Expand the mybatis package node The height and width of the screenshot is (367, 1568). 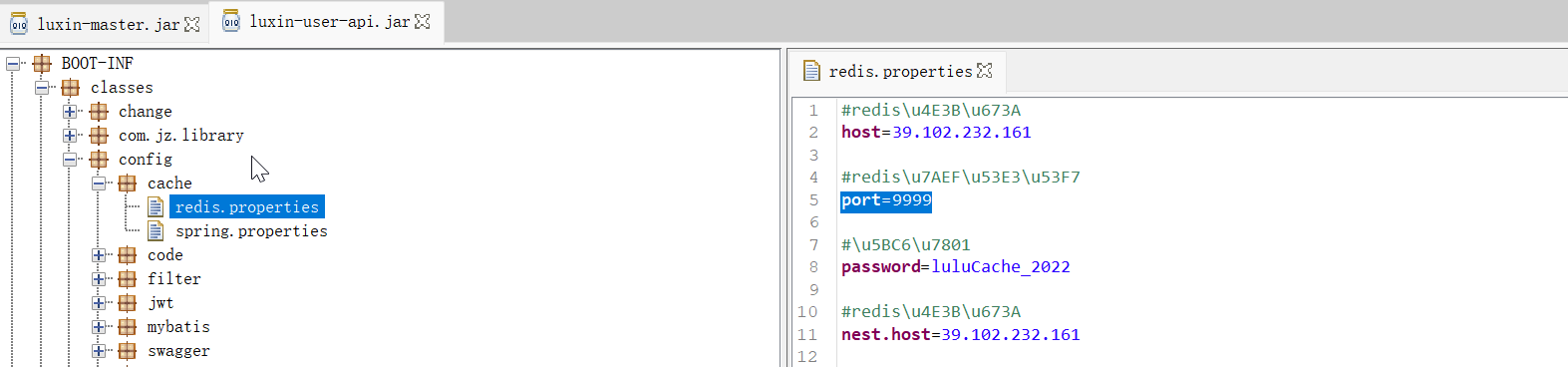(x=99, y=327)
